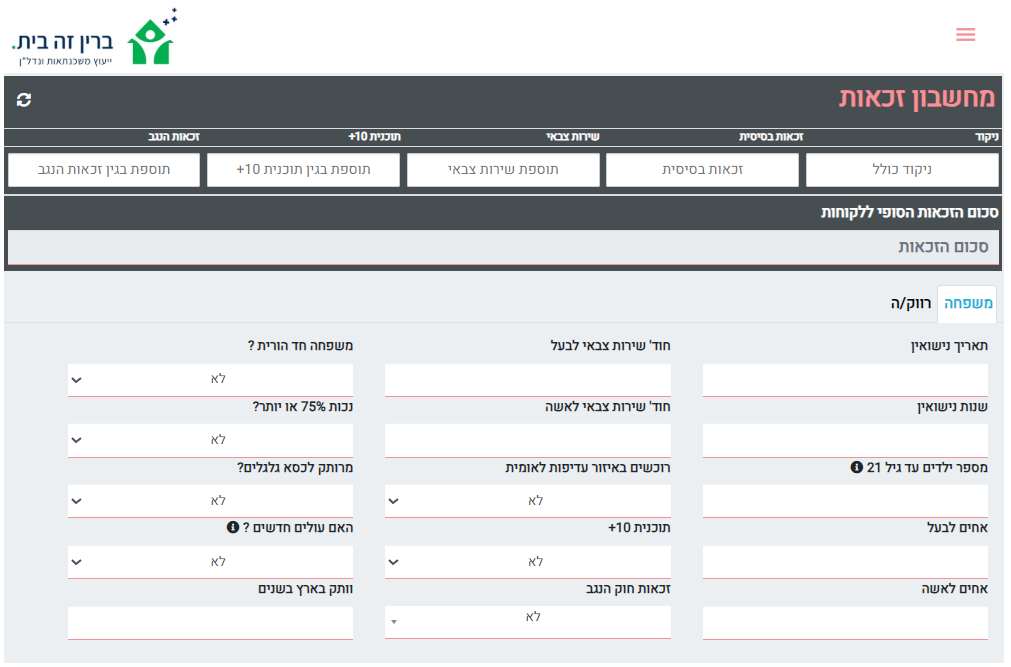Open the מרותק לכסא גלגלים dropdown
The image size is (1011, 667).
(x=210, y=501)
